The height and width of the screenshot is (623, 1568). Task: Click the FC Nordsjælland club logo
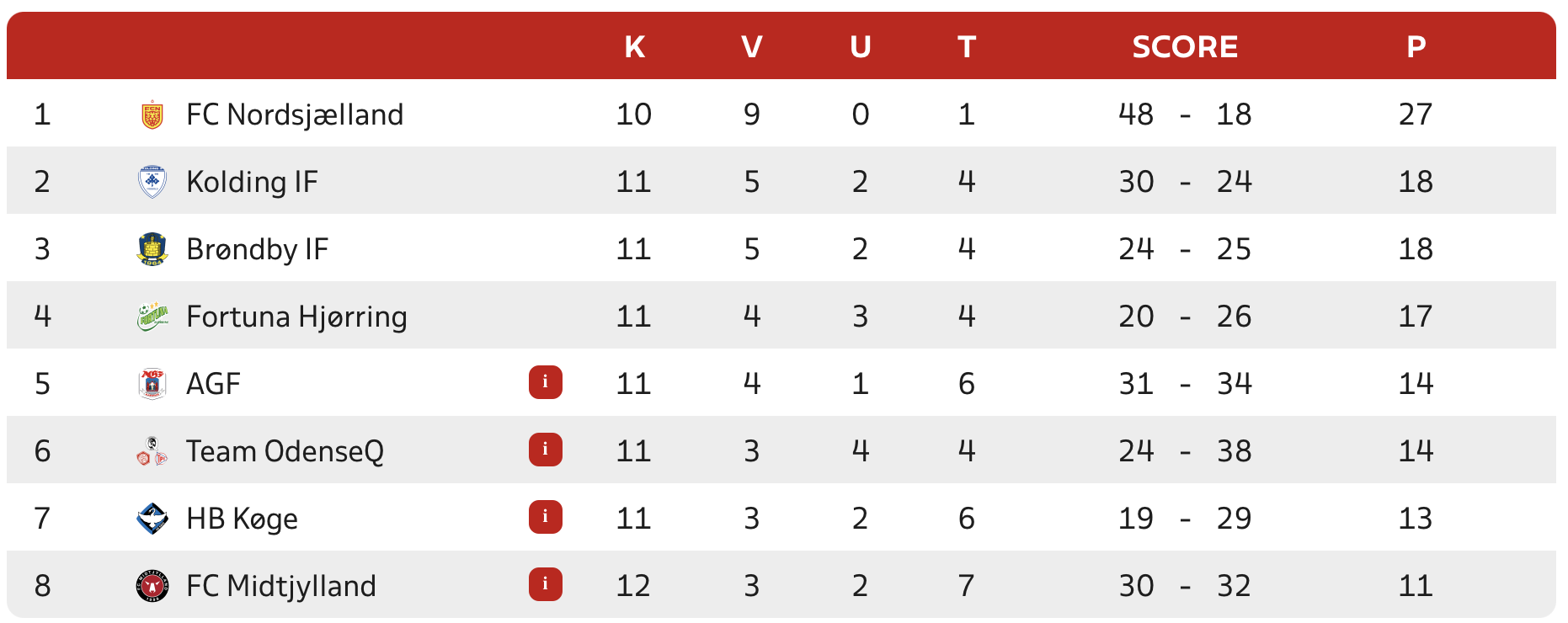[x=152, y=114]
